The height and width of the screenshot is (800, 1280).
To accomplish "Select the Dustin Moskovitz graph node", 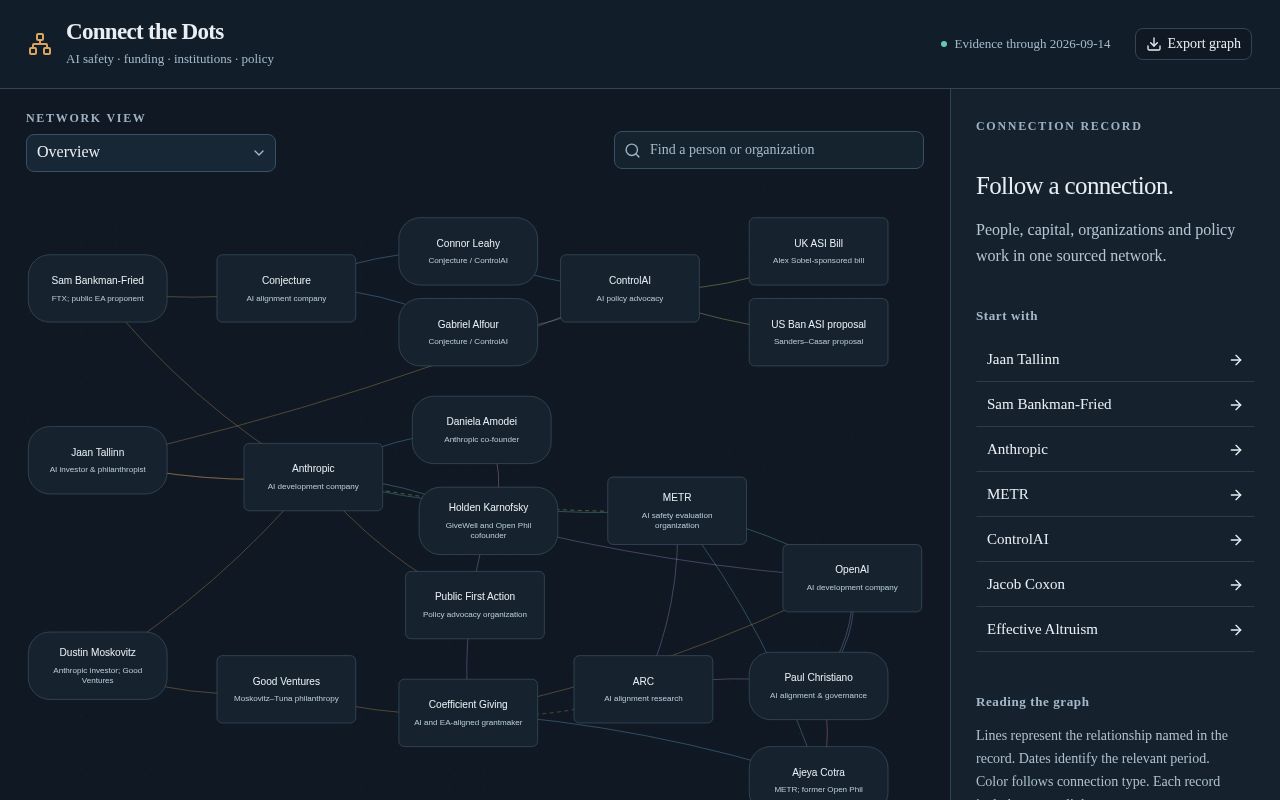I will click(98, 666).
